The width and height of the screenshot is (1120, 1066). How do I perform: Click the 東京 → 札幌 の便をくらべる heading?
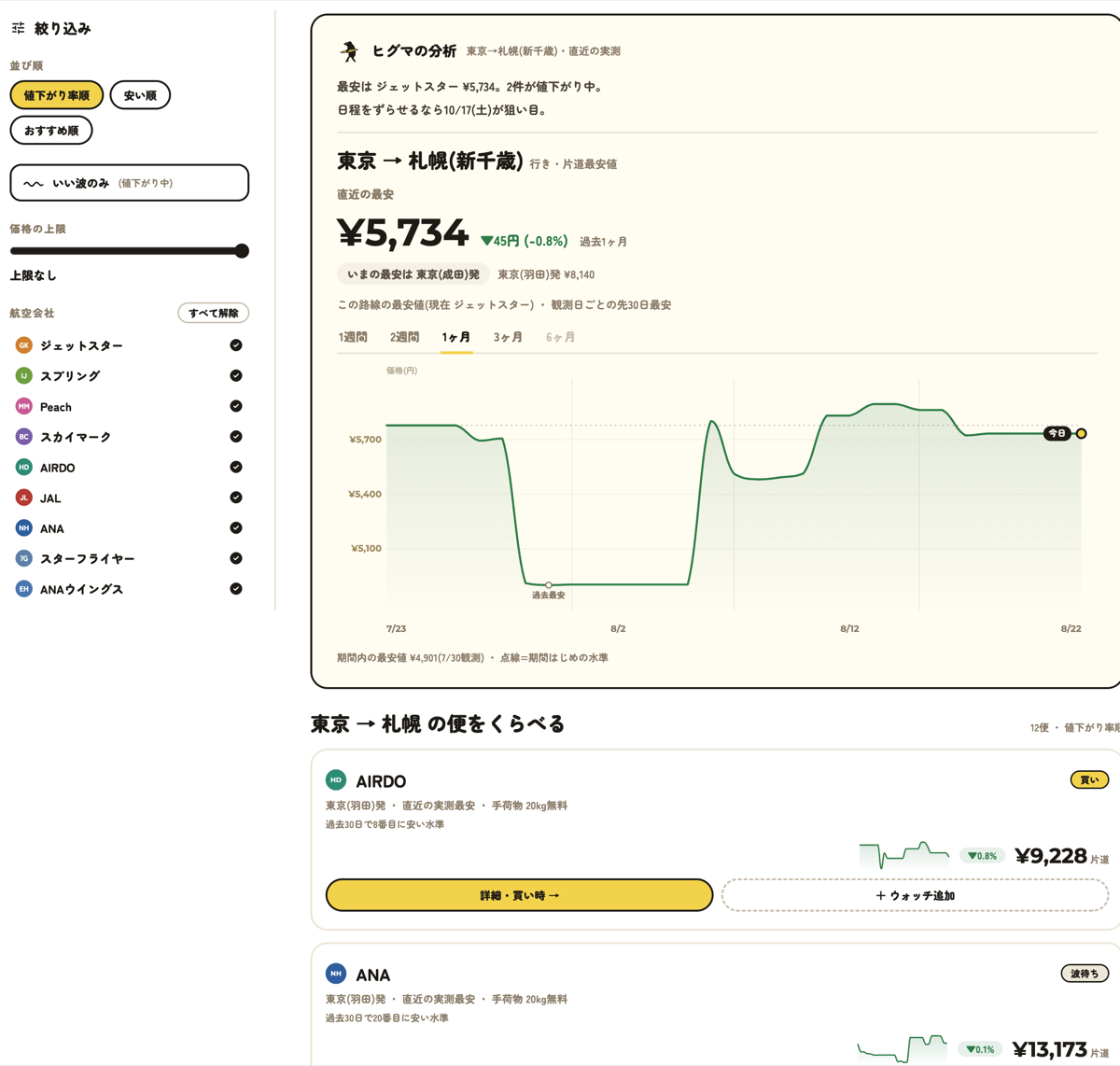pos(438,724)
